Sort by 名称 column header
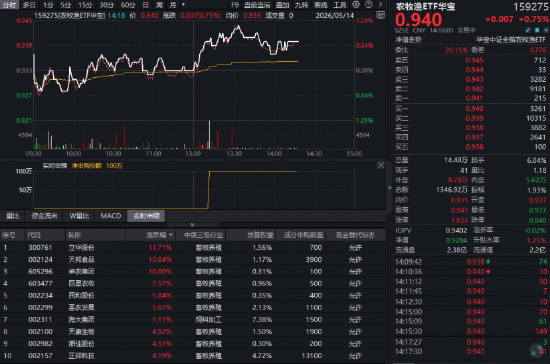 pyautogui.click(x=74, y=235)
